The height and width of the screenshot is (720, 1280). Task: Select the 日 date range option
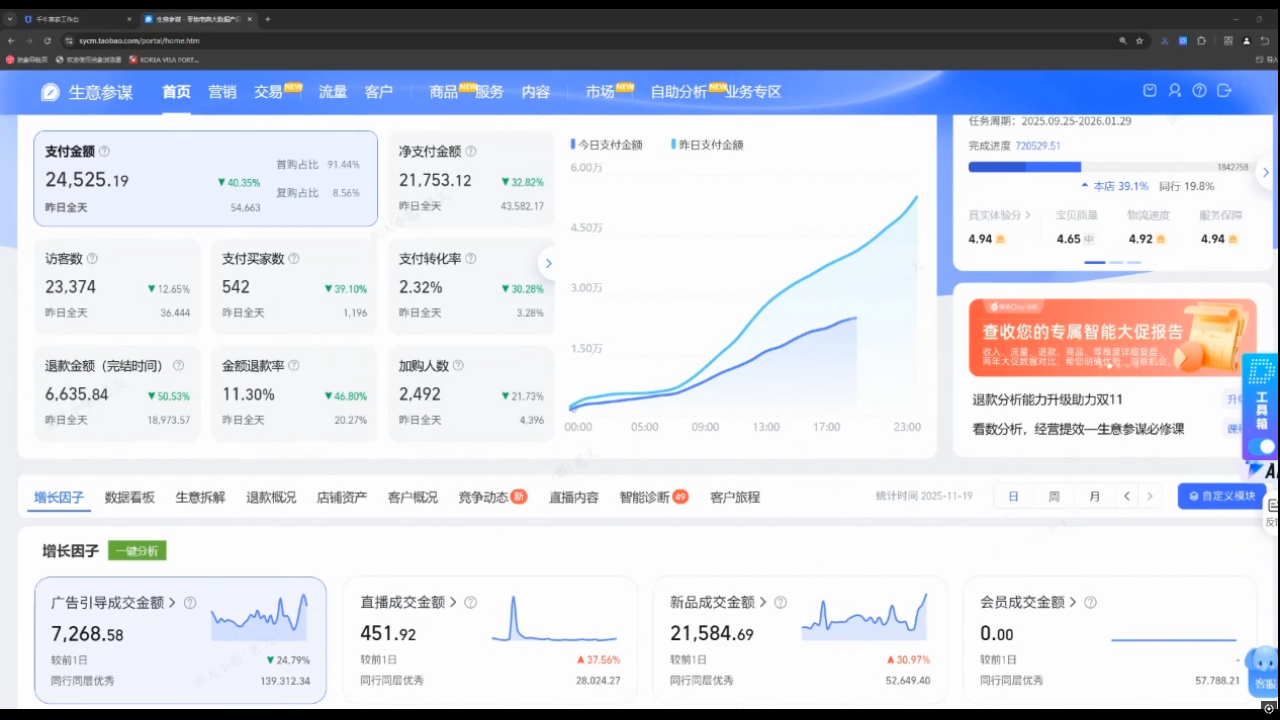[x=1013, y=496]
